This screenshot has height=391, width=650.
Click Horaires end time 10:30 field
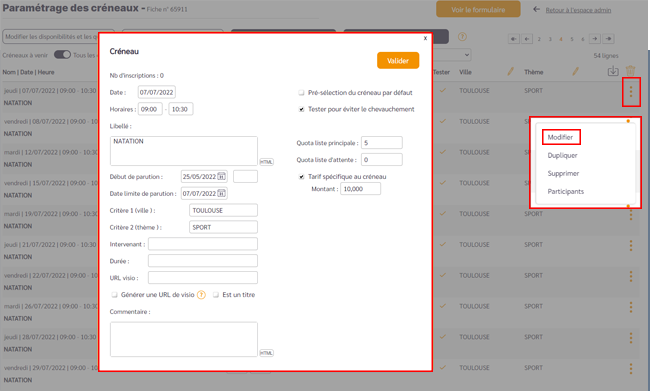[181, 109]
